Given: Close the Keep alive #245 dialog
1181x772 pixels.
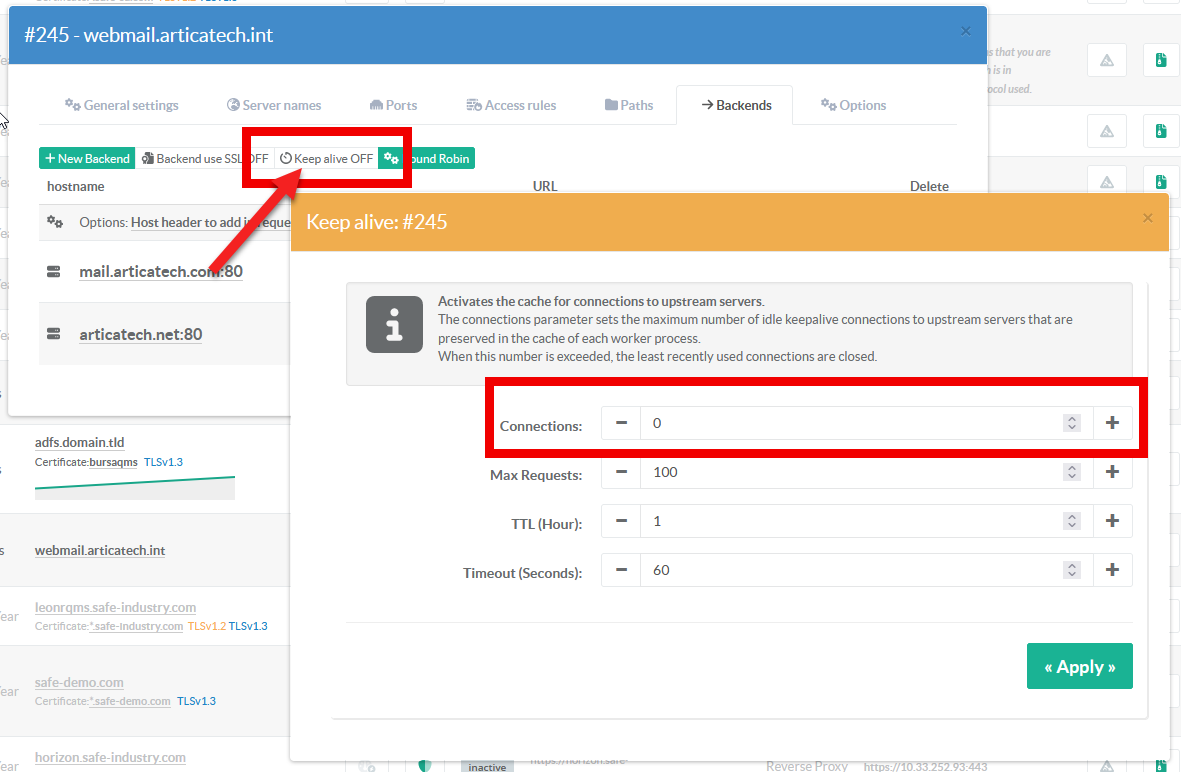Looking at the screenshot, I should click(x=1148, y=217).
